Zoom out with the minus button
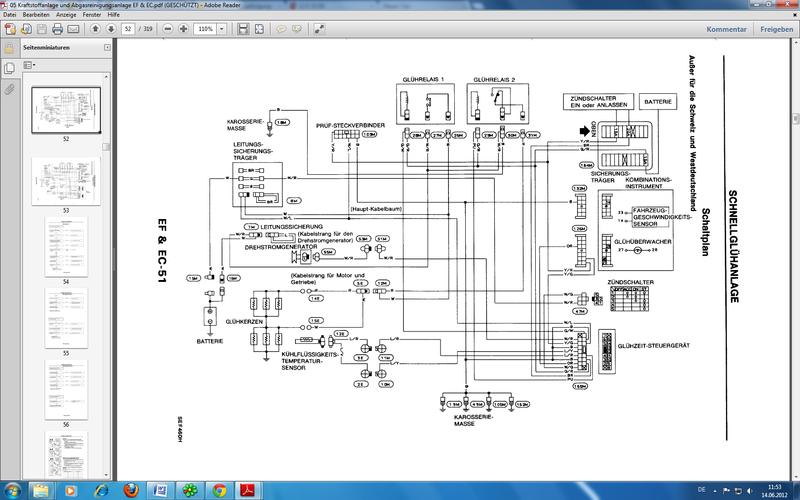This screenshot has height=500, width=800. tap(166, 30)
